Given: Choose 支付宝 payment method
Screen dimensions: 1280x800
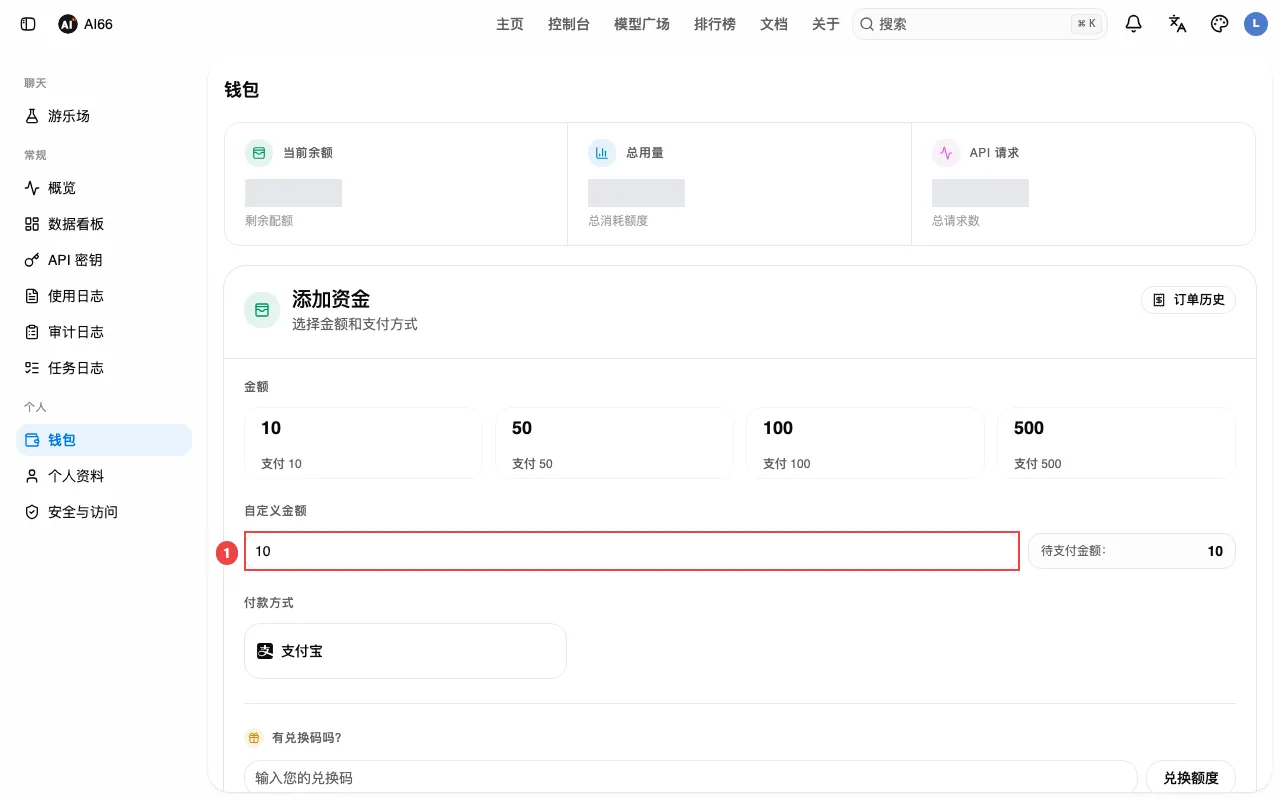Looking at the screenshot, I should tap(405, 651).
